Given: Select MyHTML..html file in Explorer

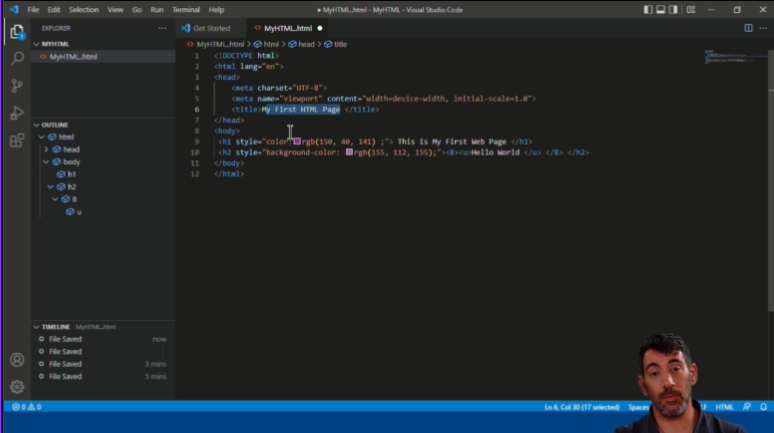Looking at the screenshot, I should click(73, 57).
